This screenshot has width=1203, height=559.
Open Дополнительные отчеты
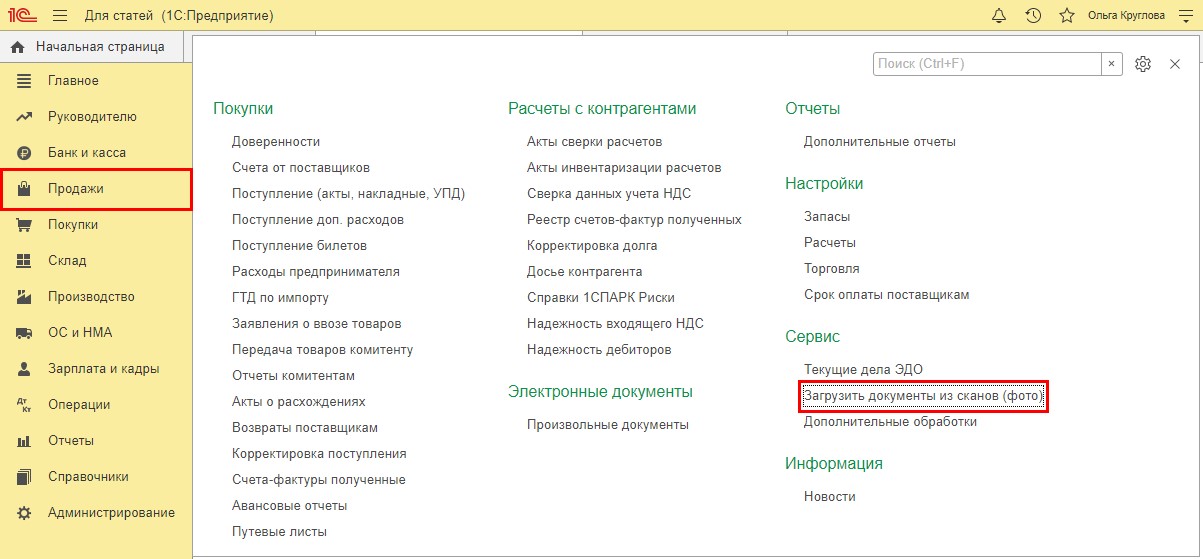880,142
